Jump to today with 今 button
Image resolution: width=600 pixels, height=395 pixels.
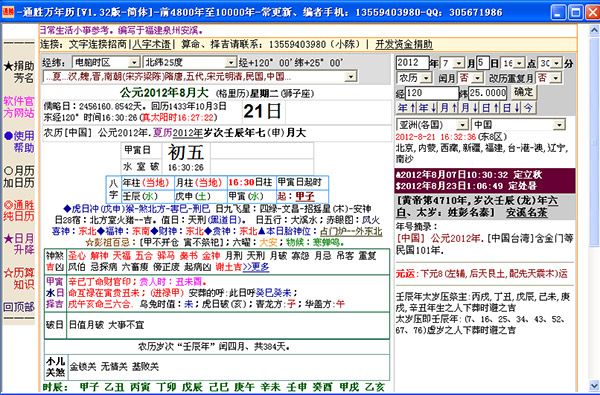click(528, 108)
